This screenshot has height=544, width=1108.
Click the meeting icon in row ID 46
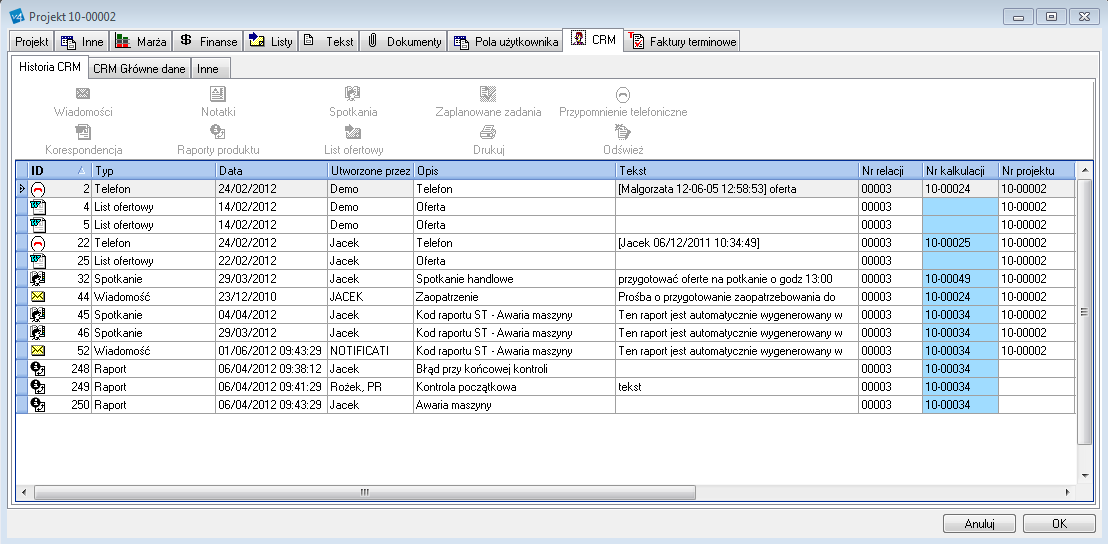38,333
